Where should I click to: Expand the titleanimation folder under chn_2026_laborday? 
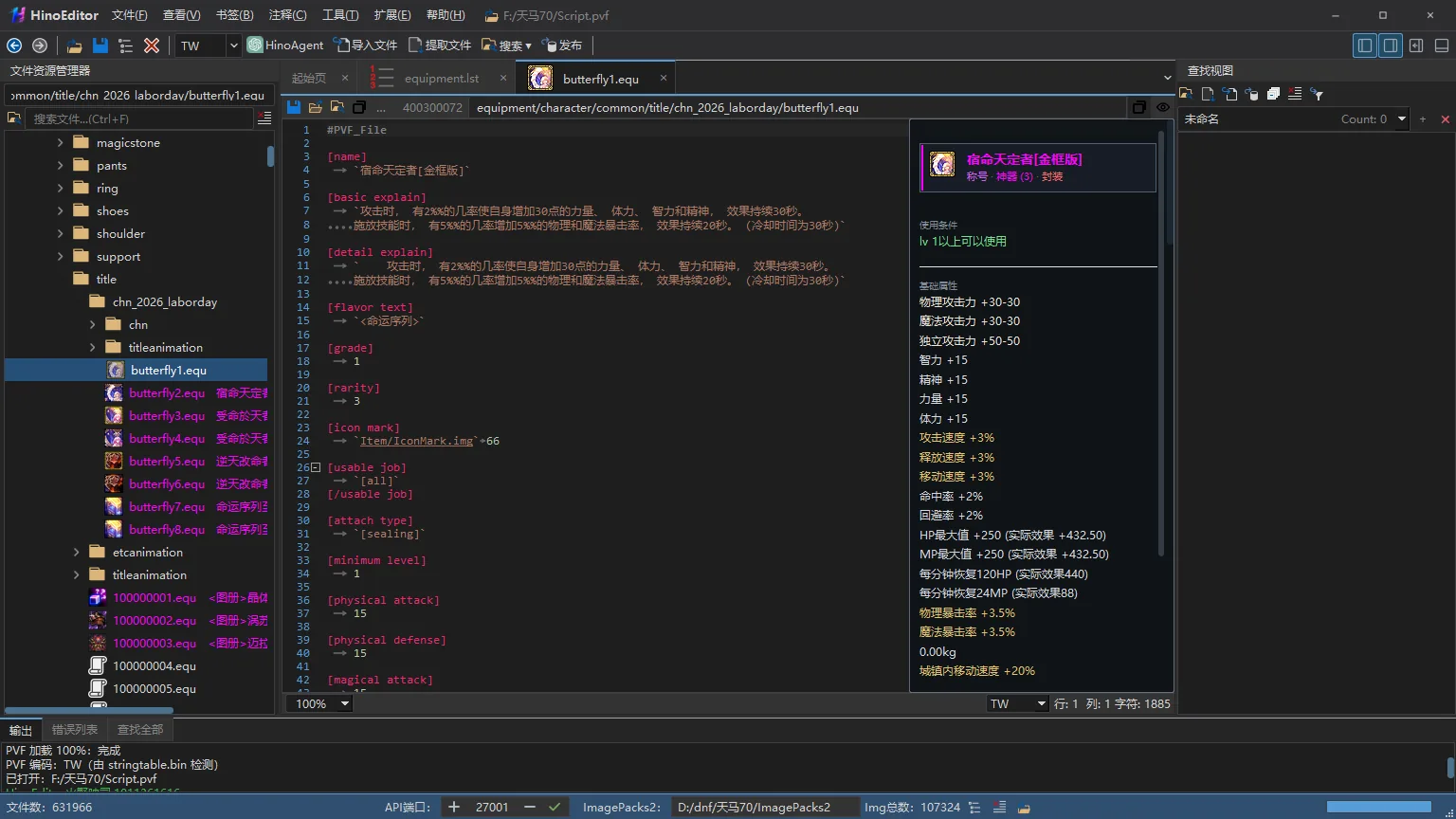93,347
